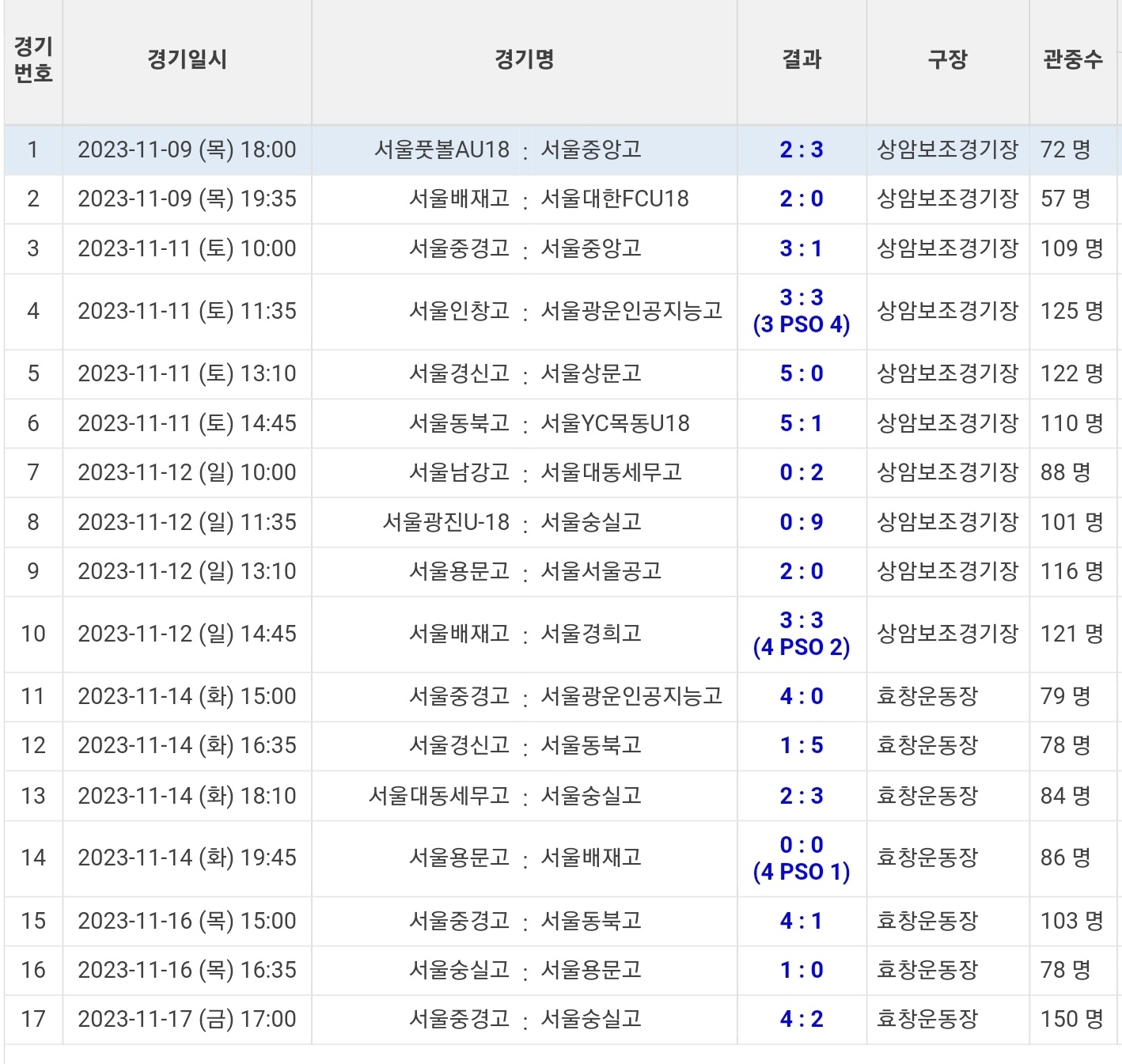Click the 경기일시 column header
1122x1064 pixels.
[x=187, y=60]
